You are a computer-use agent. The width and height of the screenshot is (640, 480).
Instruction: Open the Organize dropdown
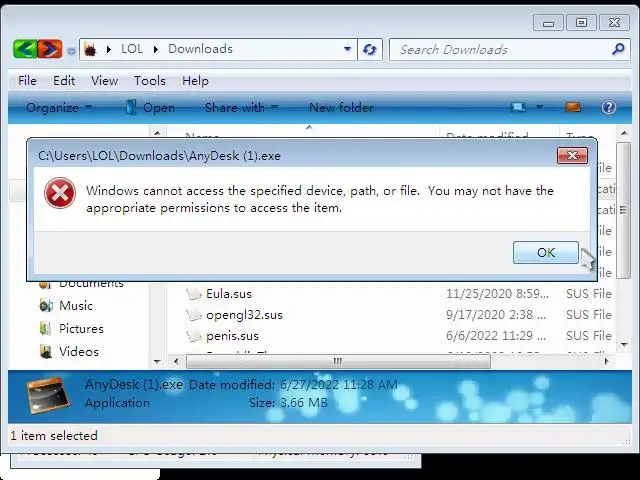click(x=59, y=108)
